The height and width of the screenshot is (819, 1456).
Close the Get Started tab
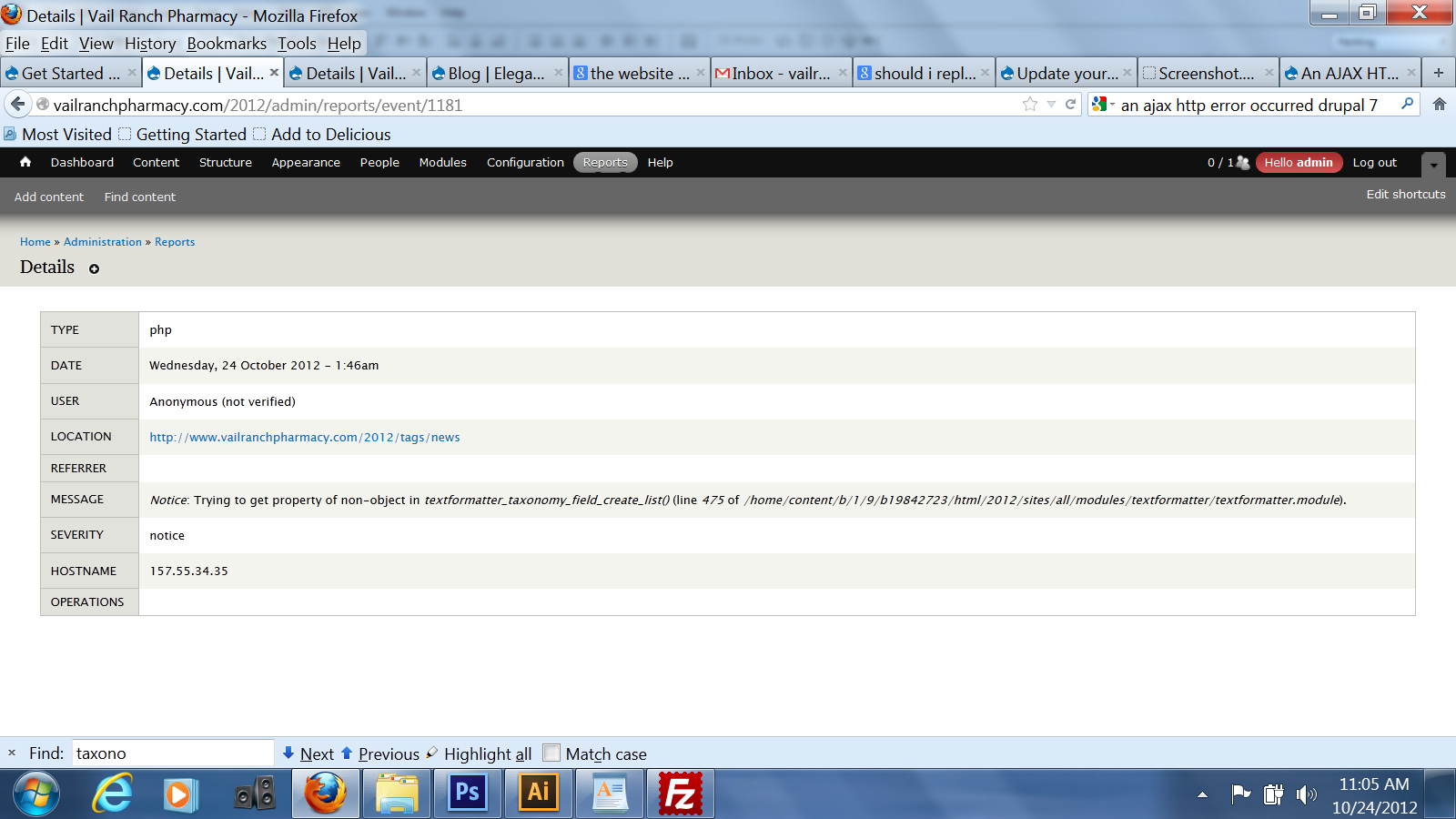(132, 73)
